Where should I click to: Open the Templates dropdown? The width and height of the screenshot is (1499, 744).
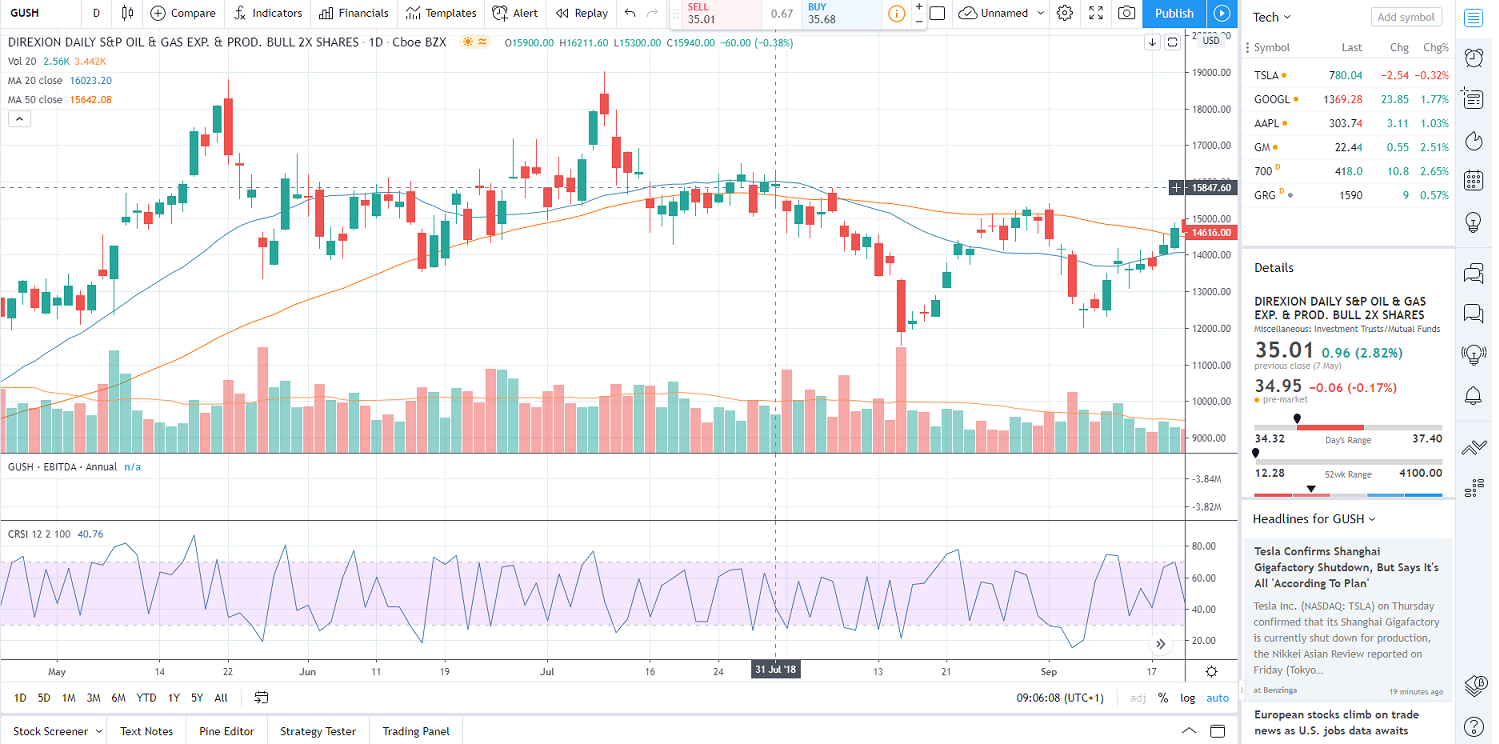[x=441, y=13]
